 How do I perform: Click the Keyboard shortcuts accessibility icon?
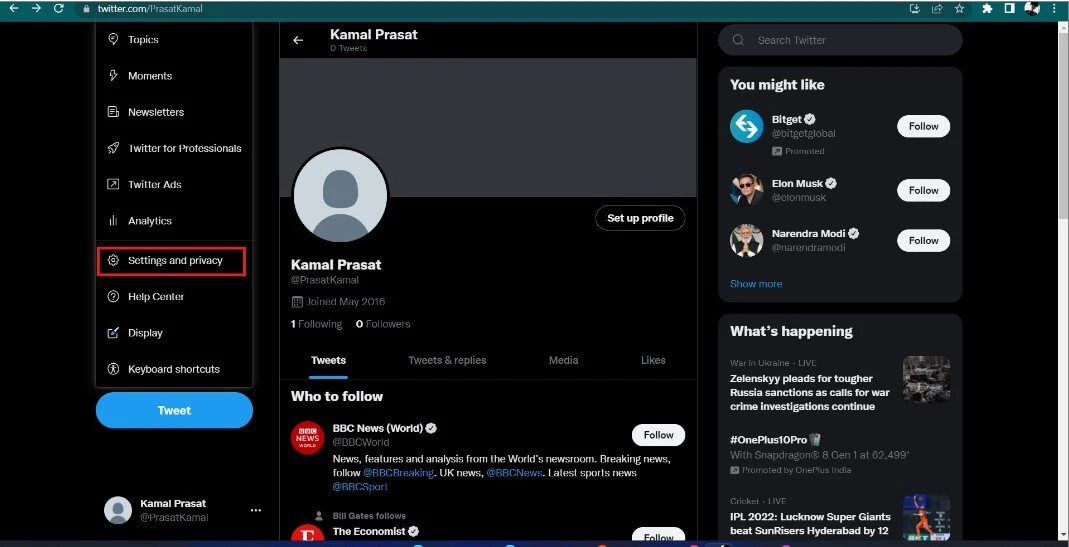coord(113,369)
